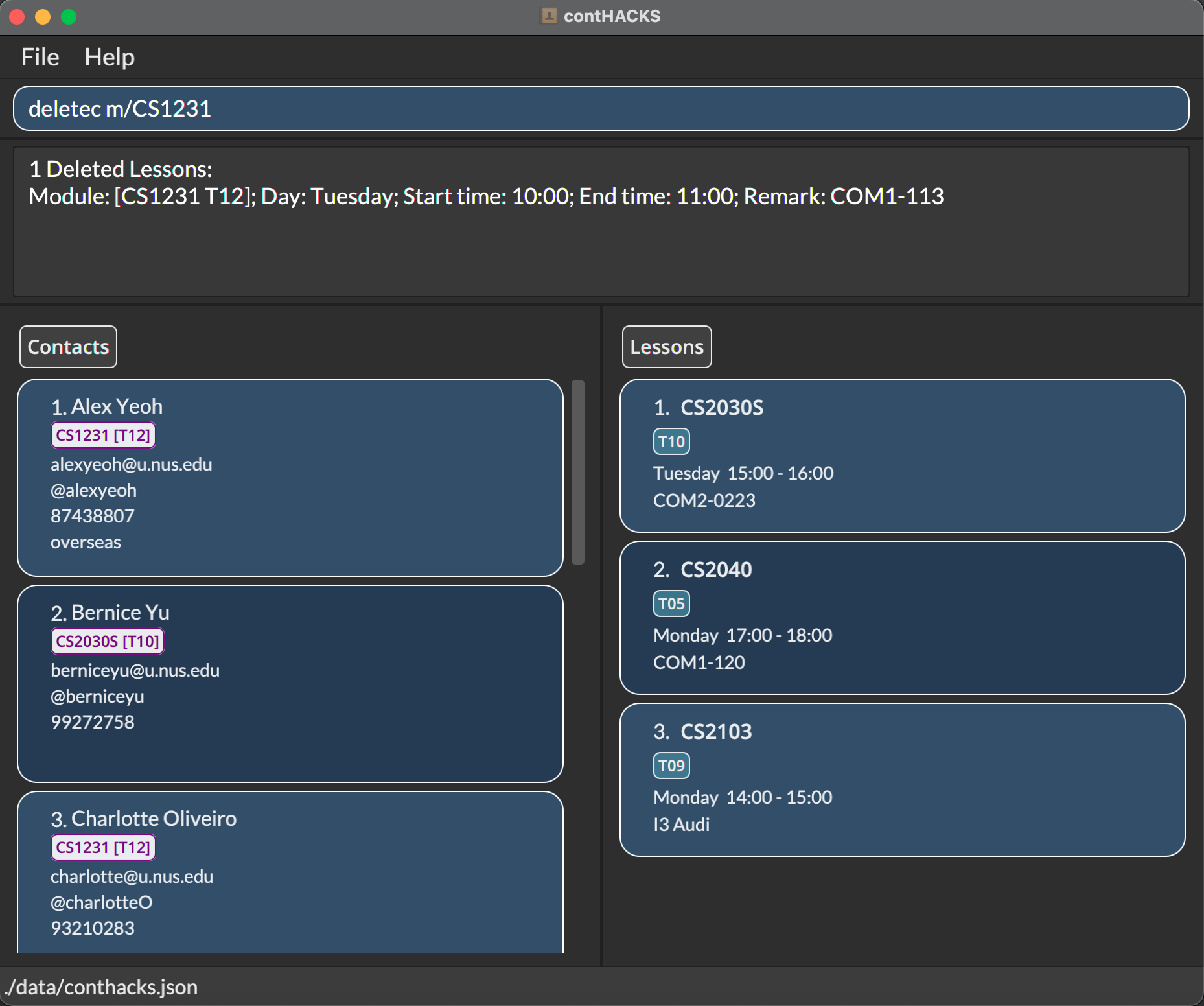1204x1006 pixels.
Task: Select the CS2040 lesson card
Action: tap(902, 617)
